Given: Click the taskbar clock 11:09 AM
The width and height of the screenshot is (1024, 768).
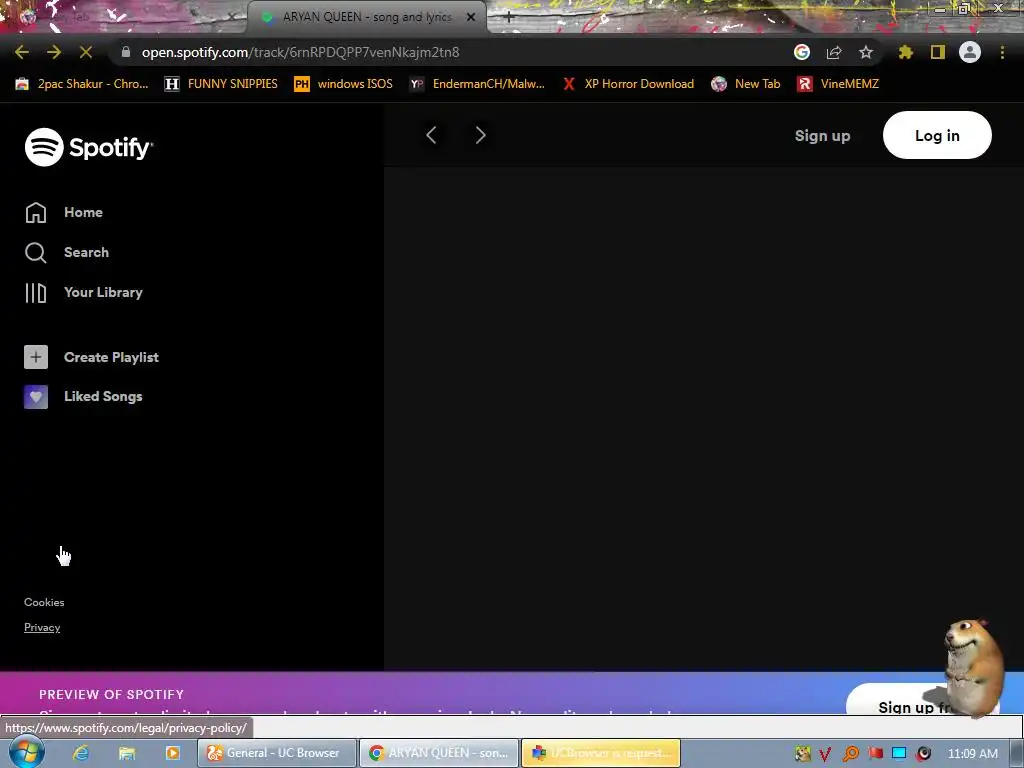Looking at the screenshot, I should pos(972,754).
